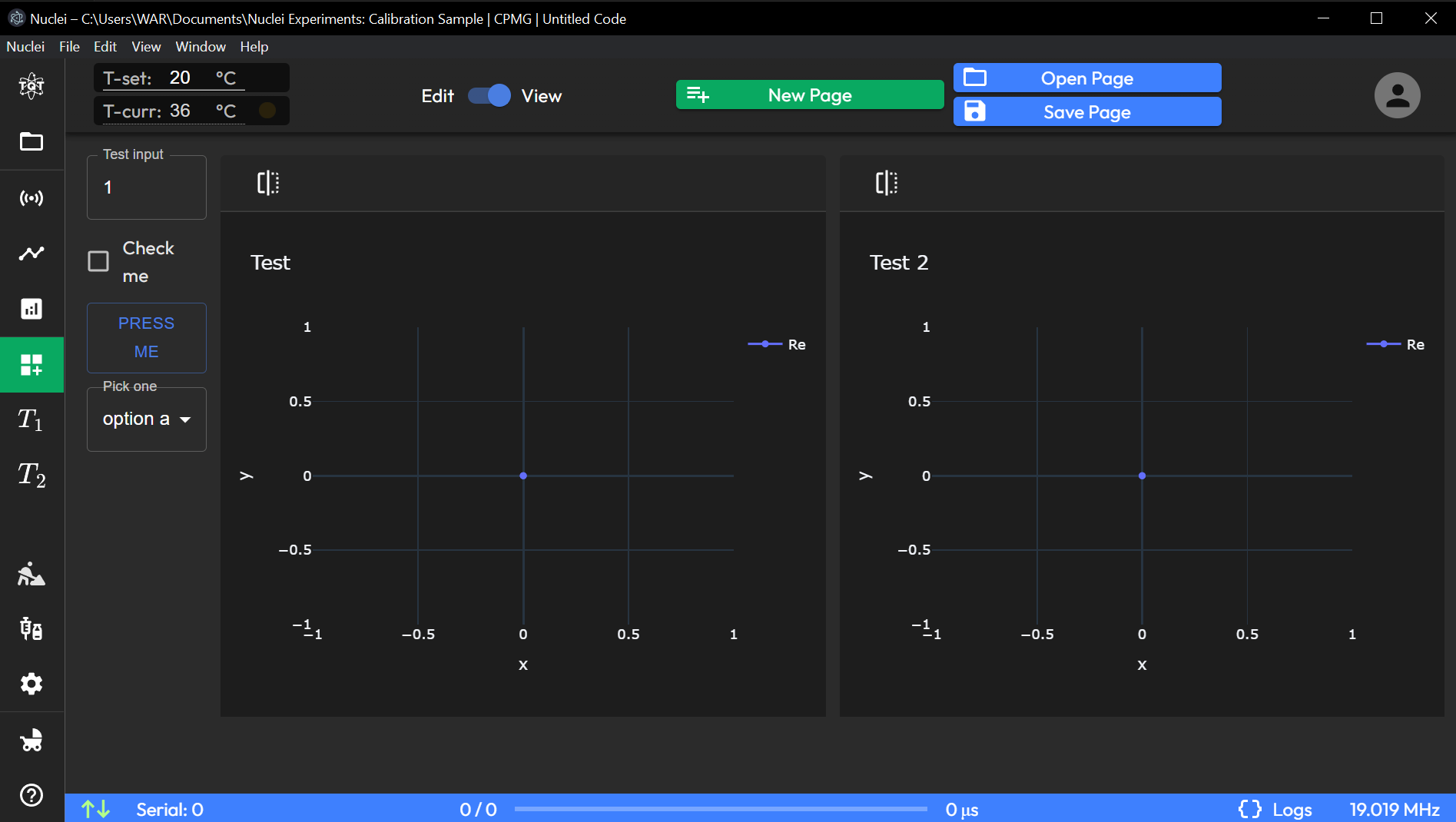The image size is (1456, 822).
Task: Click the T-curr status indicator dot
Action: [x=267, y=111]
